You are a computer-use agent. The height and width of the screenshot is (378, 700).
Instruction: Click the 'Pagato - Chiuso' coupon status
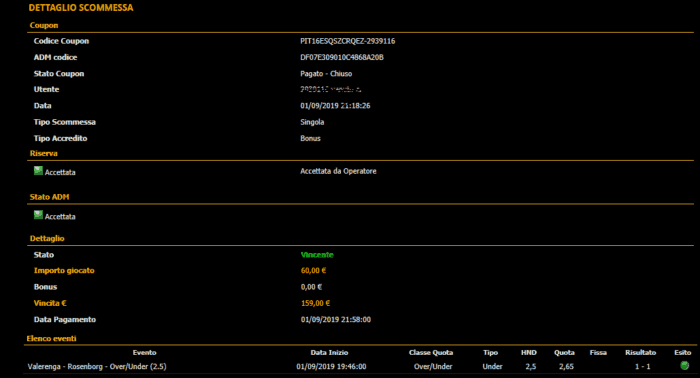[x=326, y=74]
